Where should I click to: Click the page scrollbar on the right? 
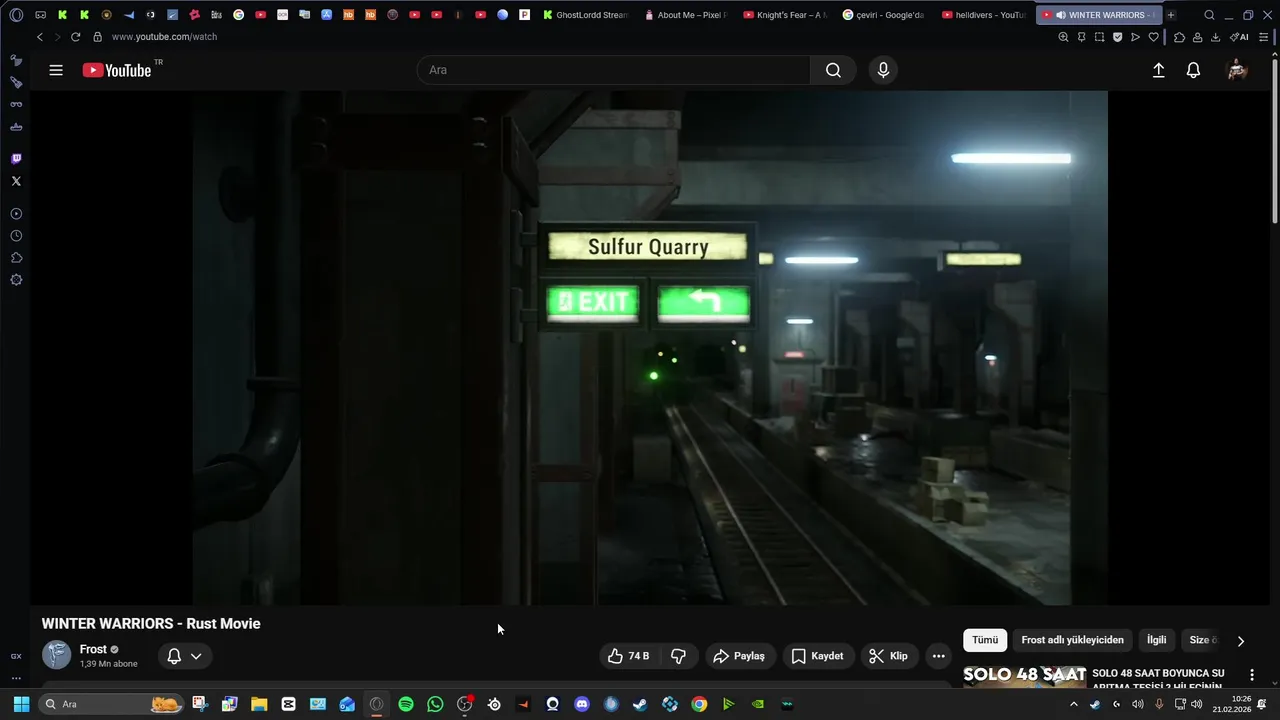(1274, 140)
